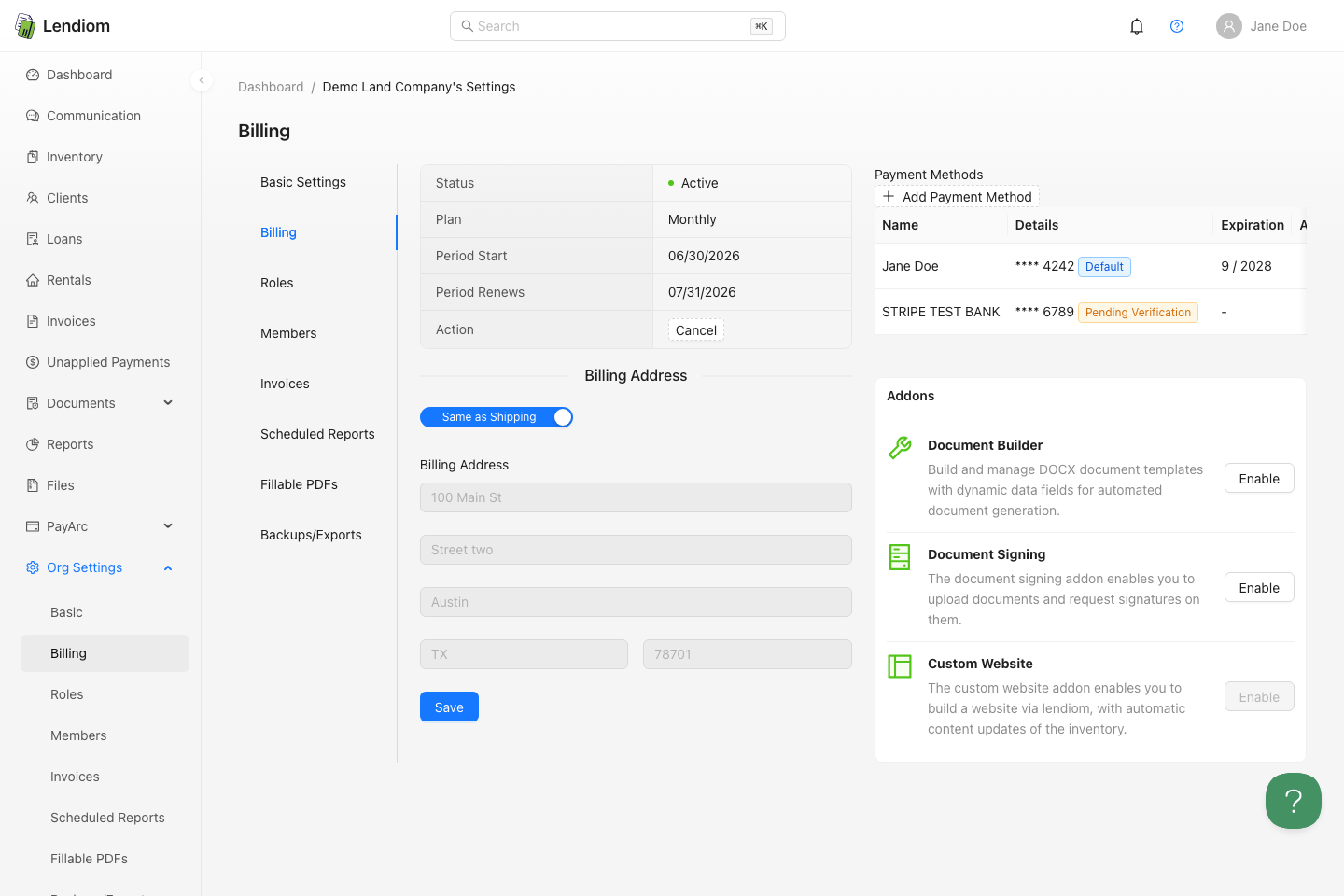The height and width of the screenshot is (896, 1344).
Task: Click the Documents sidebar icon
Action: tap(33, 403)
